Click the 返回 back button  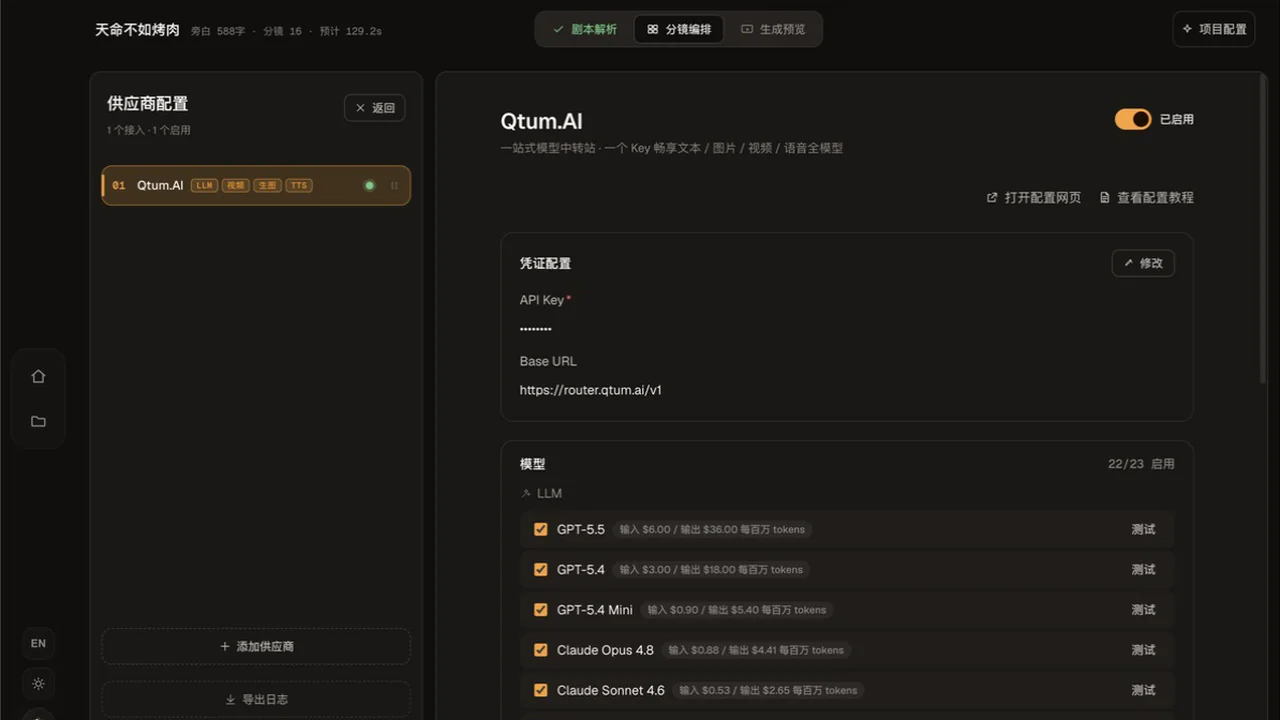[x=375, y=108]
